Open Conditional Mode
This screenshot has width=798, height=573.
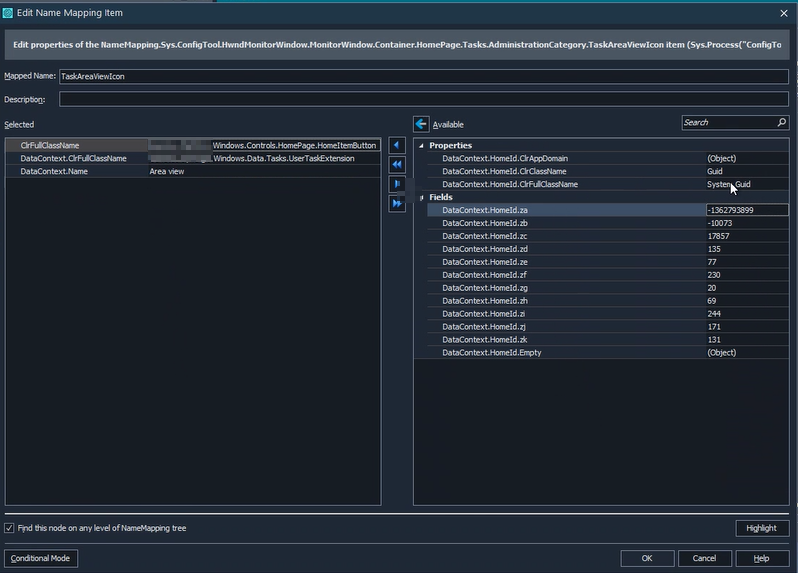tap(41, 558)
